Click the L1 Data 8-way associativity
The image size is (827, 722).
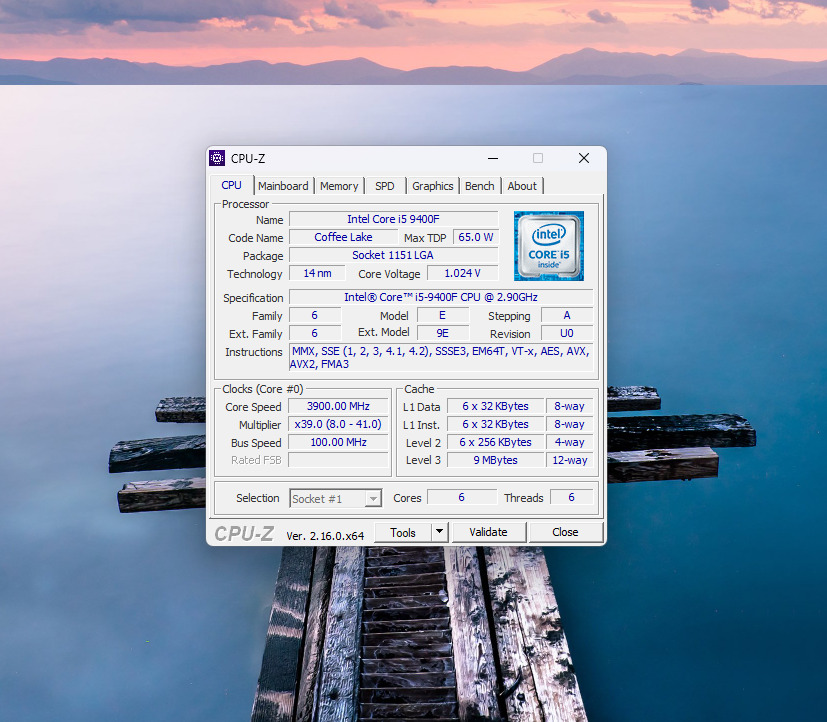570,407
